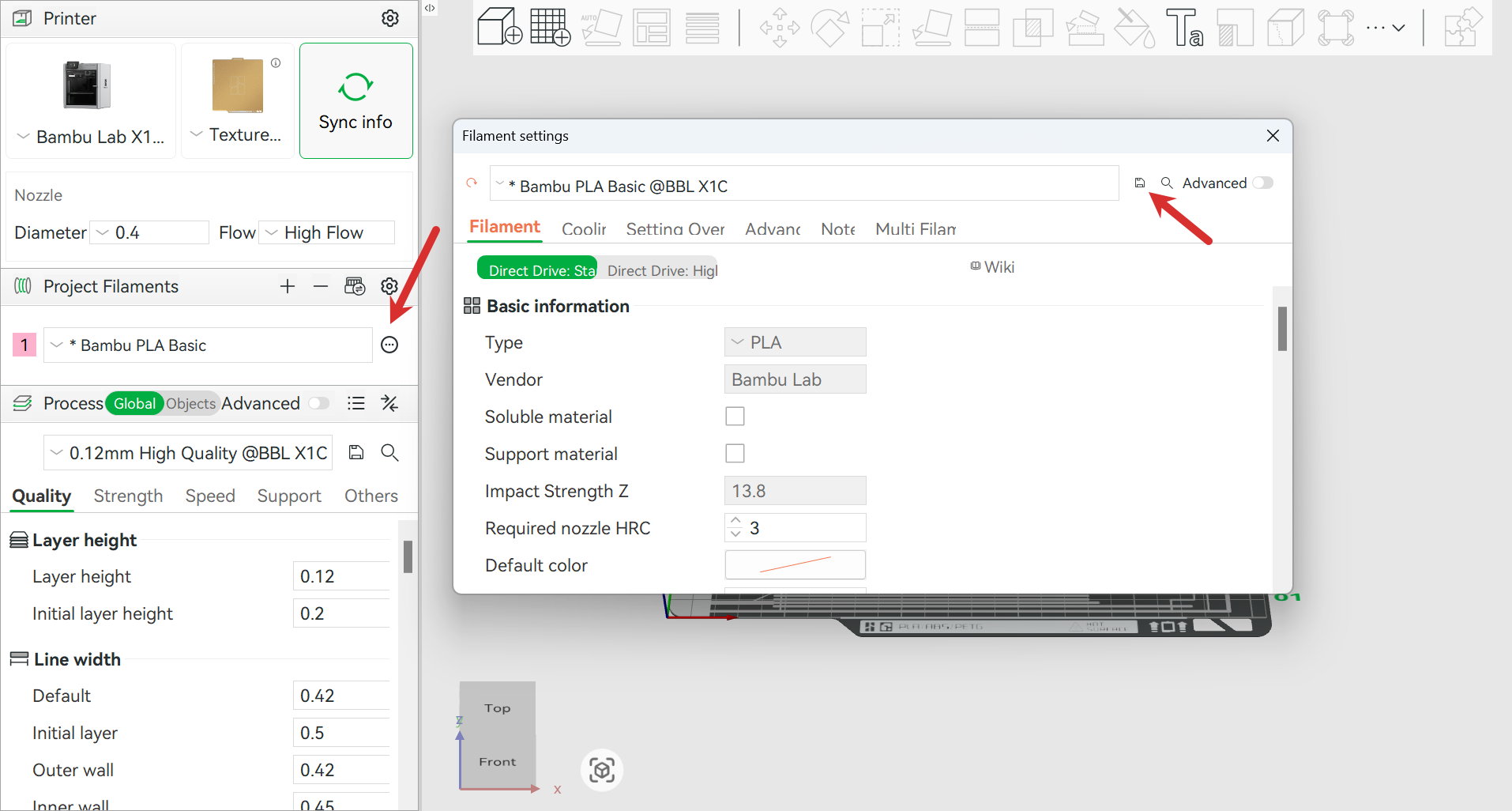1512x811 pixels.
Task: Click the Front face of view cube
Action: pyautogui.click(x=498, y=762)
